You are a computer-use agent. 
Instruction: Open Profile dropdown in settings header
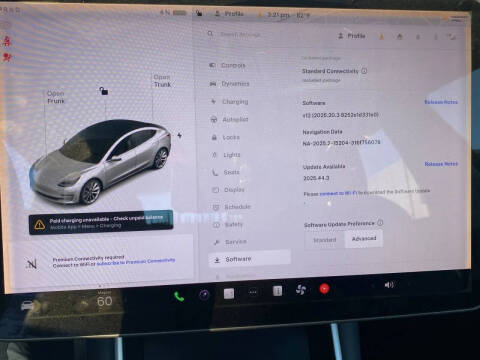click(x=352, y=36)
